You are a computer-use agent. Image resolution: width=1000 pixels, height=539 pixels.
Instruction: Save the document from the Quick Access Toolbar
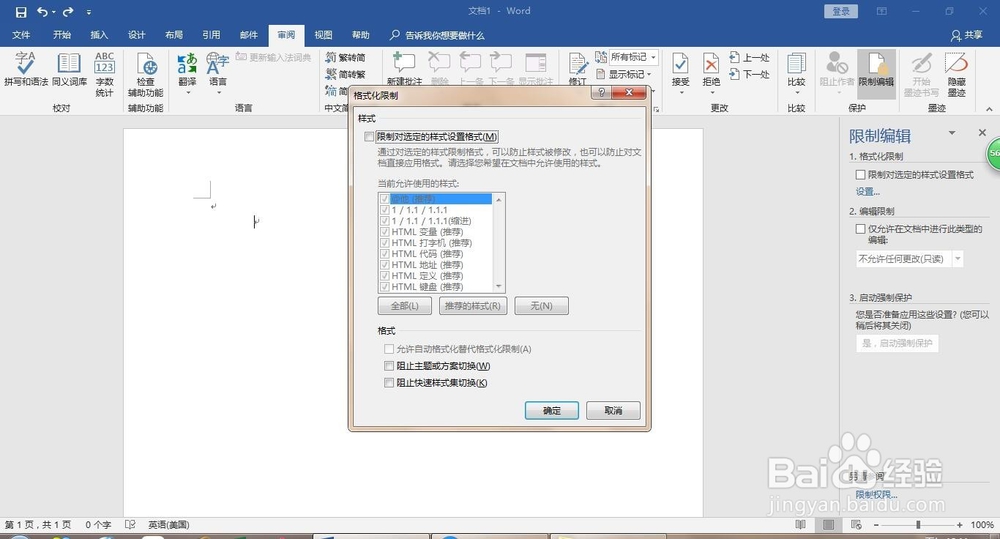21,11
